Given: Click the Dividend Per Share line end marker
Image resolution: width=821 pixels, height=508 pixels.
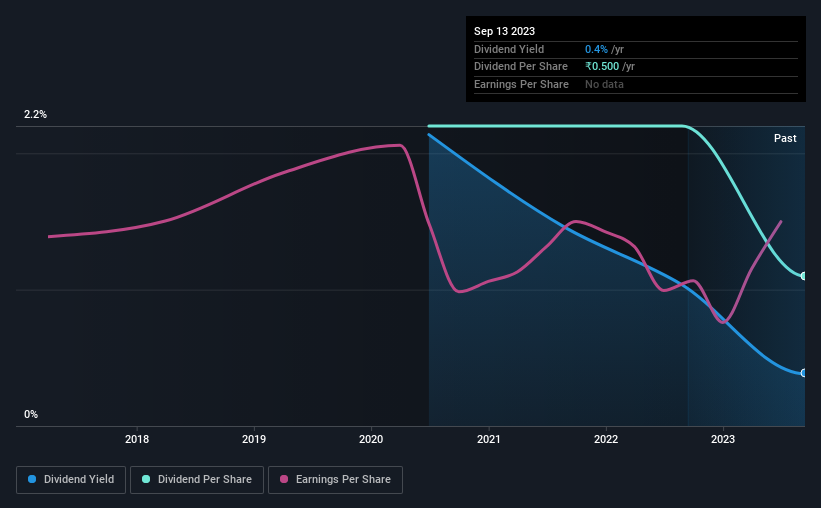Looking at the screenshot, I should tap(803, 276).
